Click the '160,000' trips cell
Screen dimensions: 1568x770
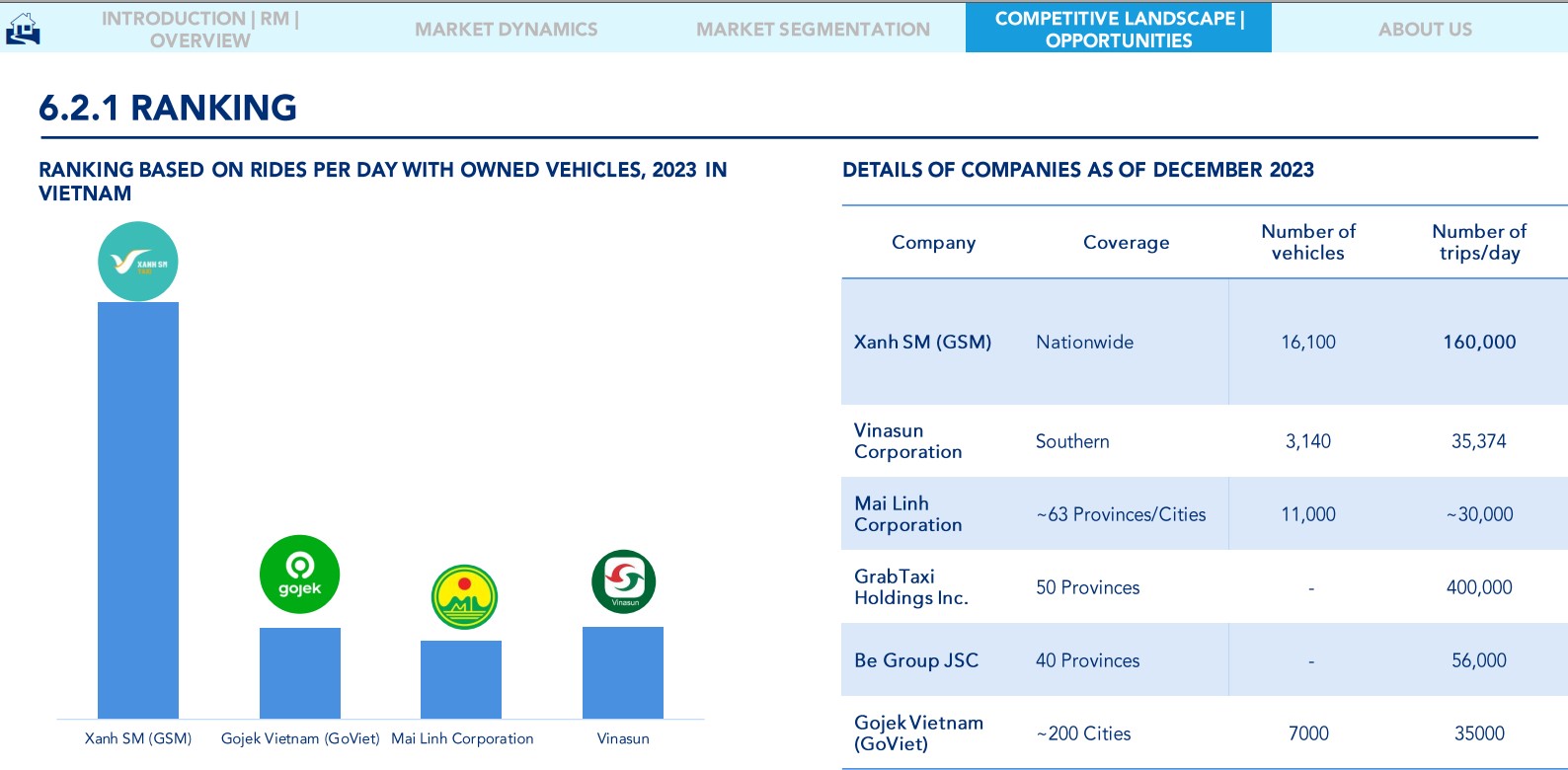click(1479, 342)
